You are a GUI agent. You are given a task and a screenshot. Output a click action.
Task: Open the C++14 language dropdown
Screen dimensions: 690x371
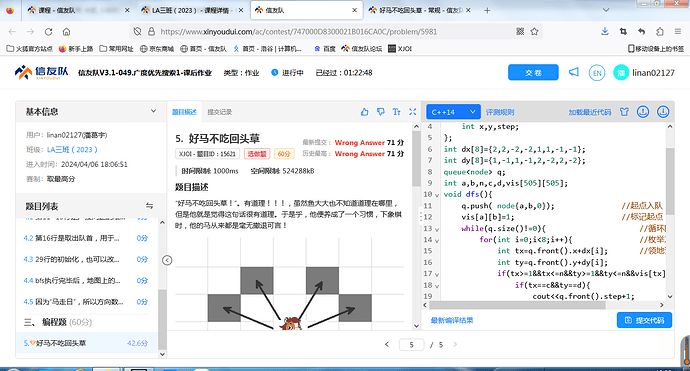tap(453, 112)
